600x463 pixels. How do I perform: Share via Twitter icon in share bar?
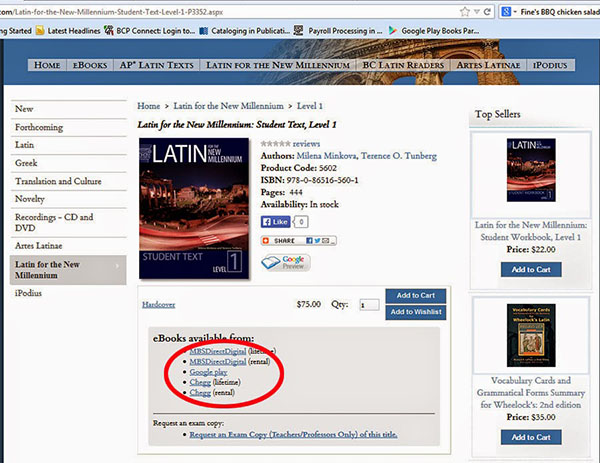(317, 241)
